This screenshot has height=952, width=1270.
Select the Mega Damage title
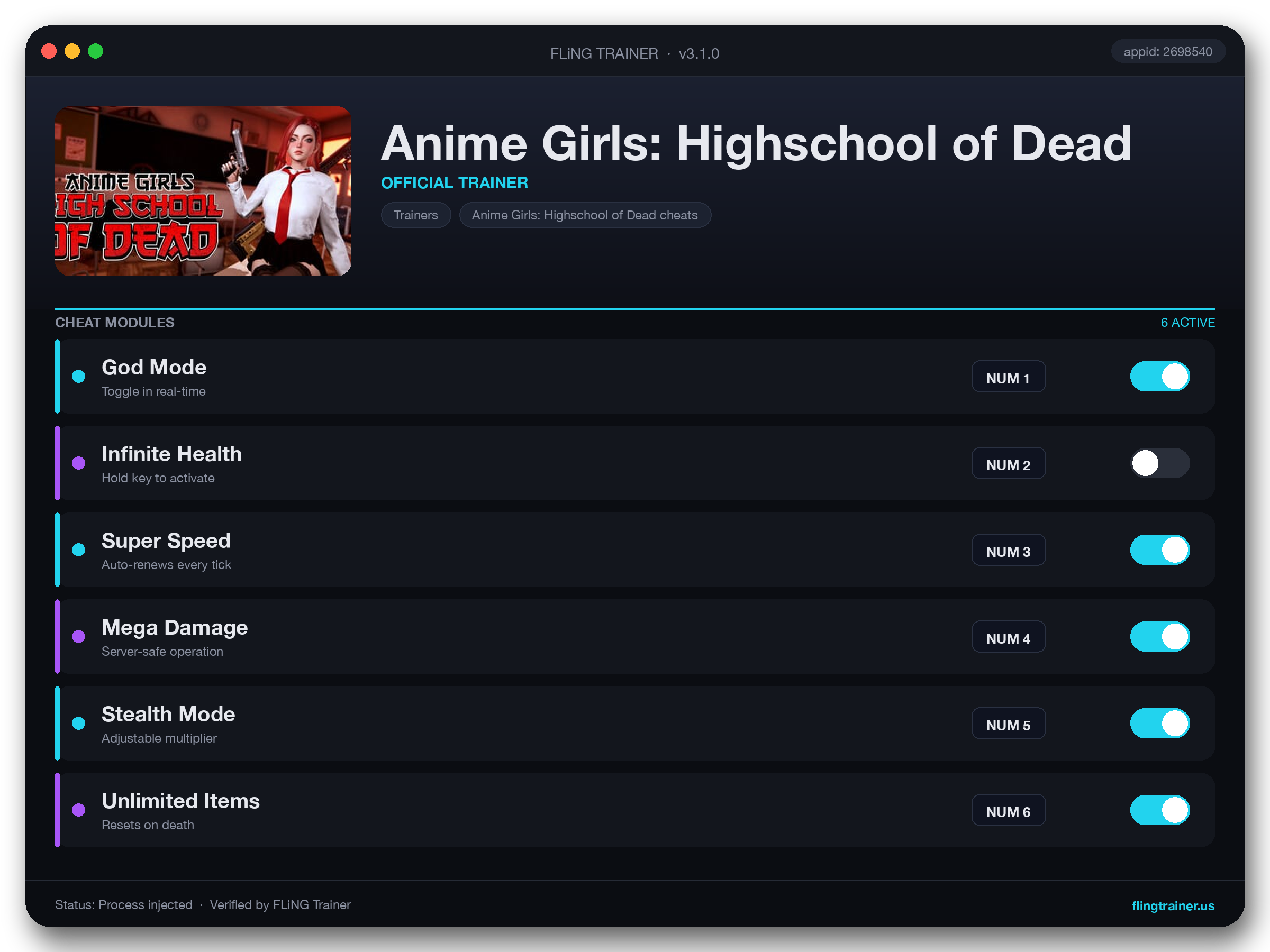(x=175, y=627)
